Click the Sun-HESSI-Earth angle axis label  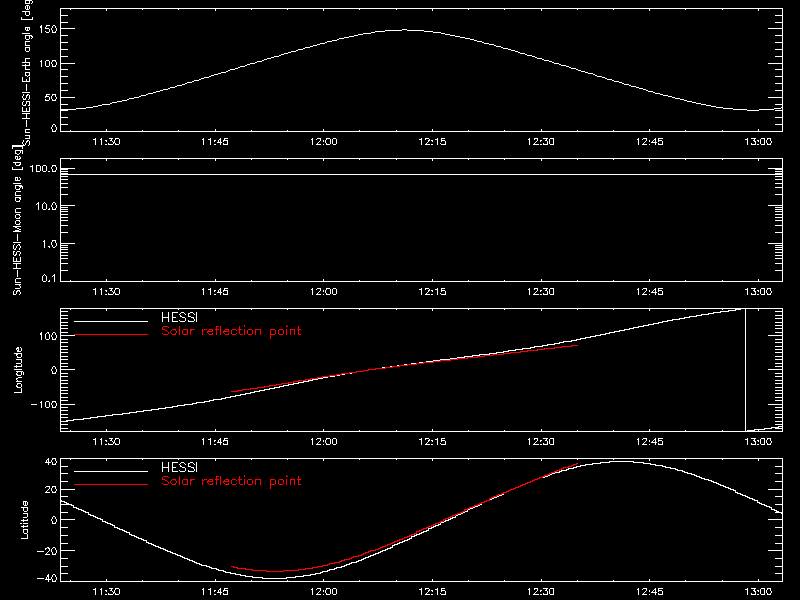(27, 73)
